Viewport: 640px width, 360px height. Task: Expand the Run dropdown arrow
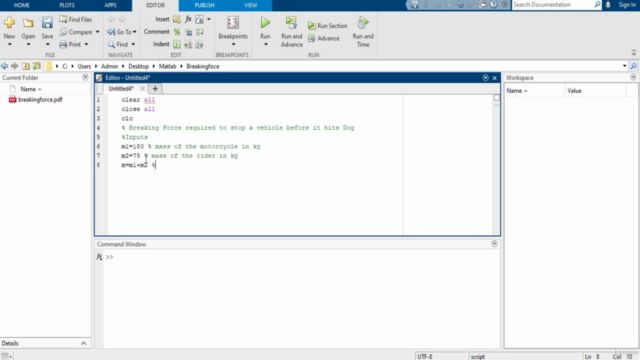point(265,44)
